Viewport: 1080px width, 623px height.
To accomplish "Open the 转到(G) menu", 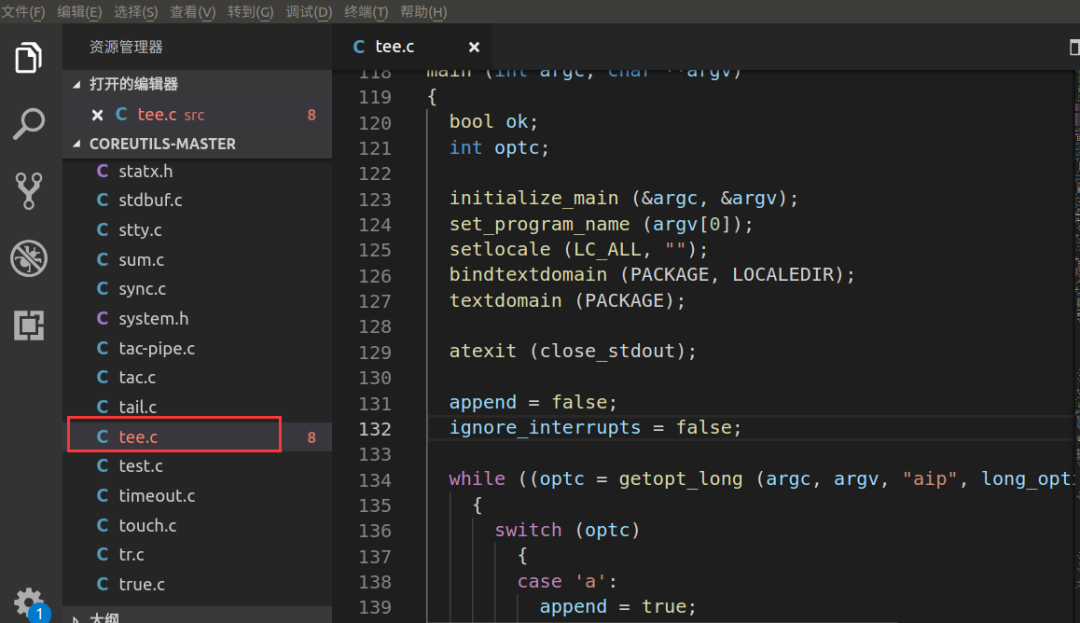I will [x=251, y=12].
